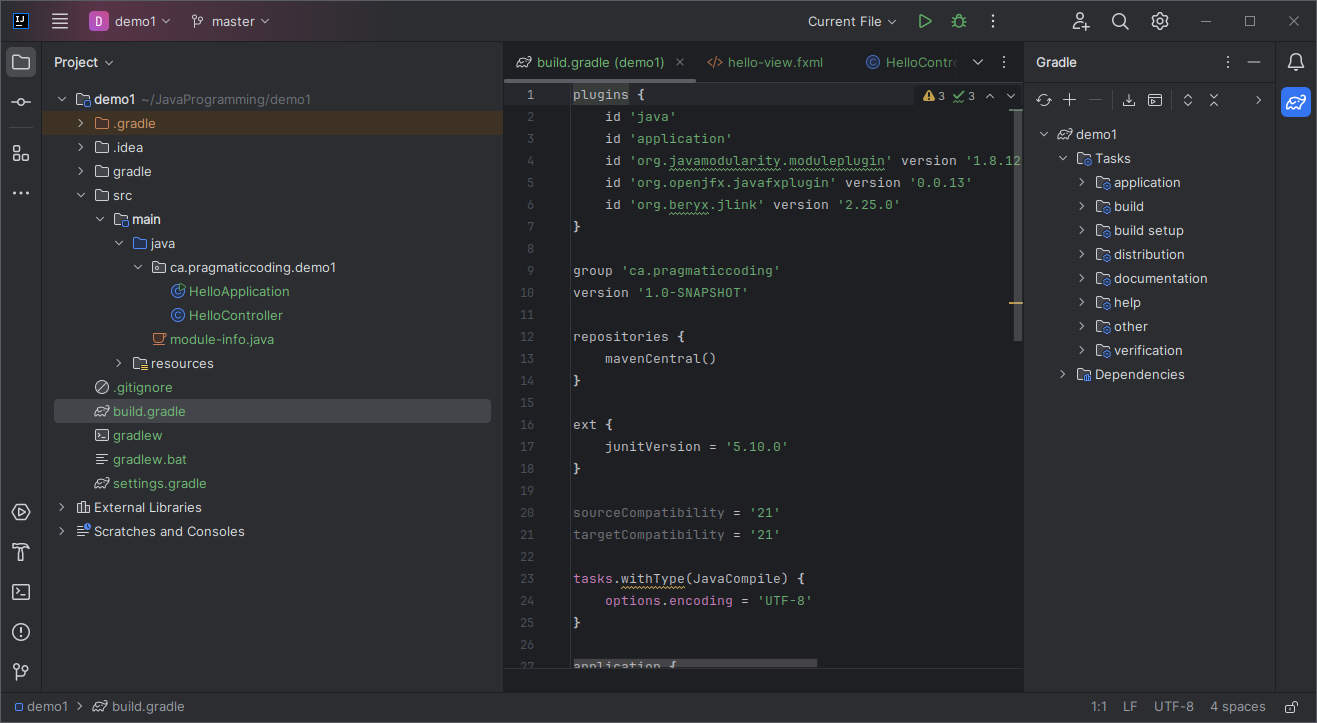The width and height of the screenshot is (1317, 723).
Task: Open the Build hammer tool window
Action: 21,552
